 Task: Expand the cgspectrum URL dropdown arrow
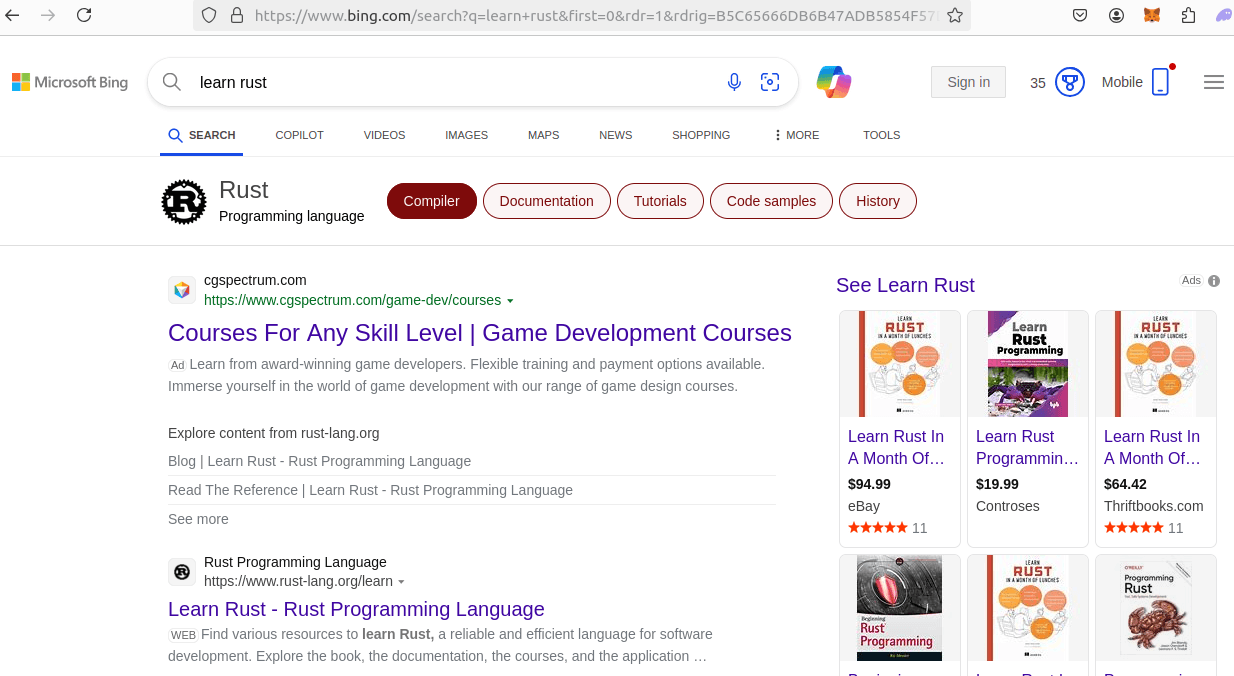coord(510,301)
